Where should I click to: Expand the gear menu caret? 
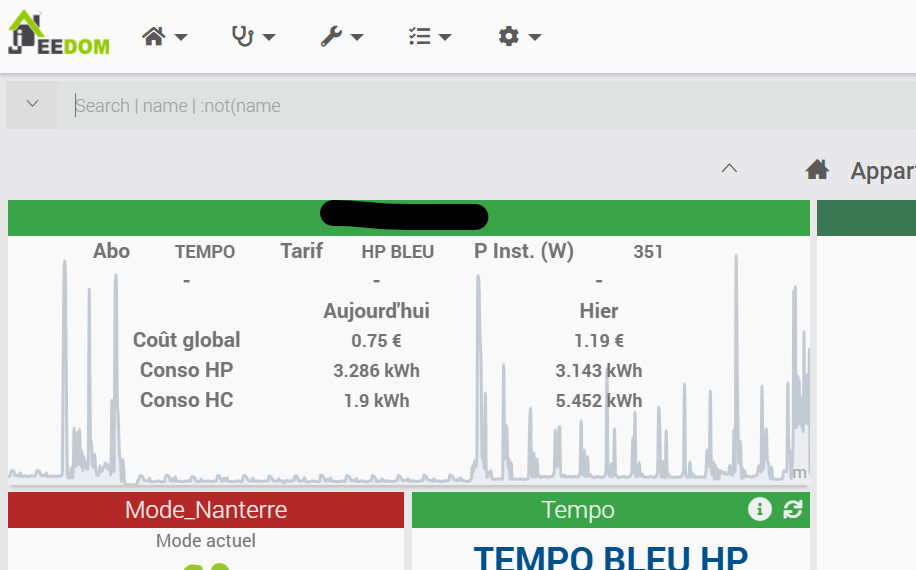535,37
